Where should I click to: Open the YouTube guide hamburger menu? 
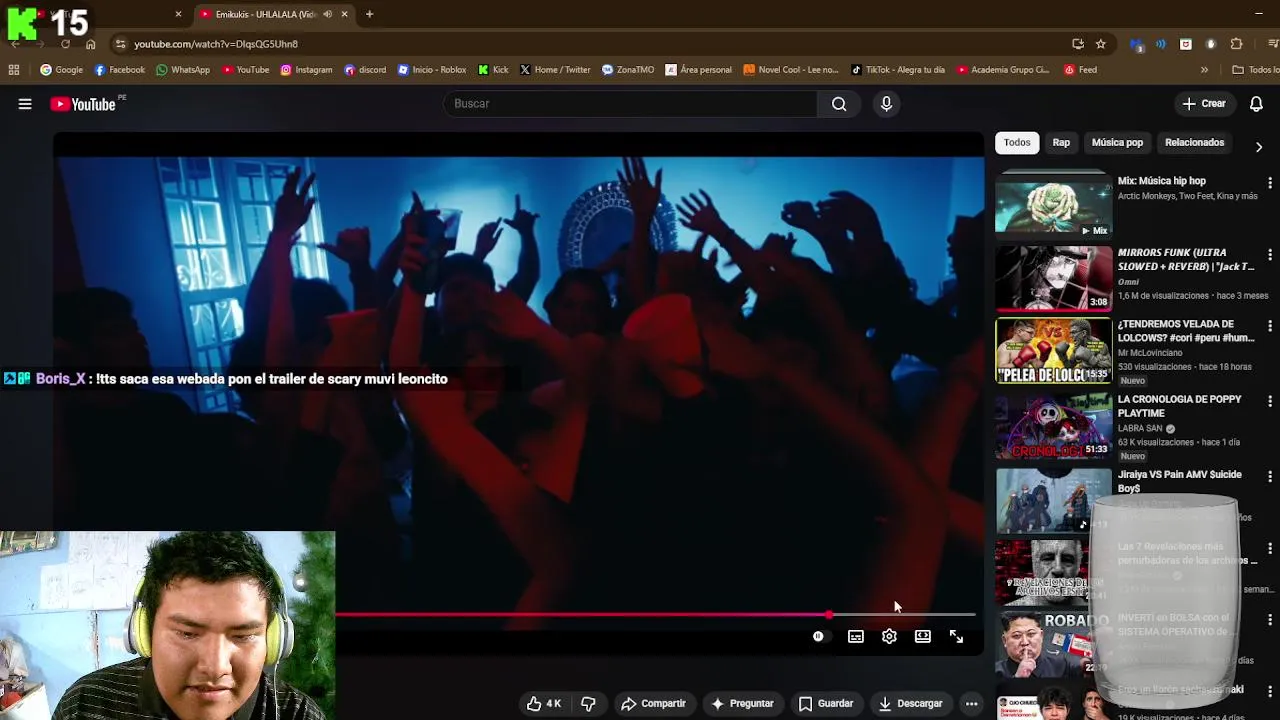[x=25, y=104]
